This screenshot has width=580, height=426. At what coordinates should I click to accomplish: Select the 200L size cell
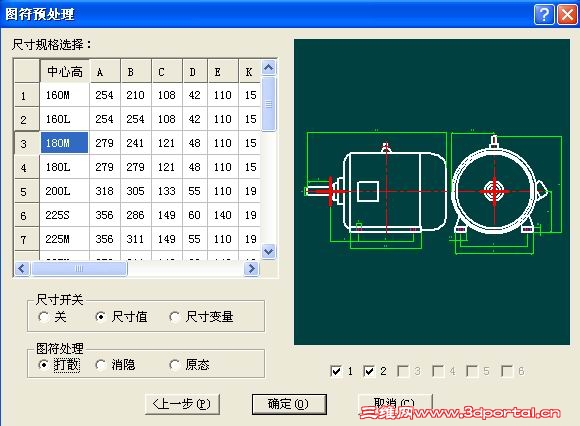[65, 191]
